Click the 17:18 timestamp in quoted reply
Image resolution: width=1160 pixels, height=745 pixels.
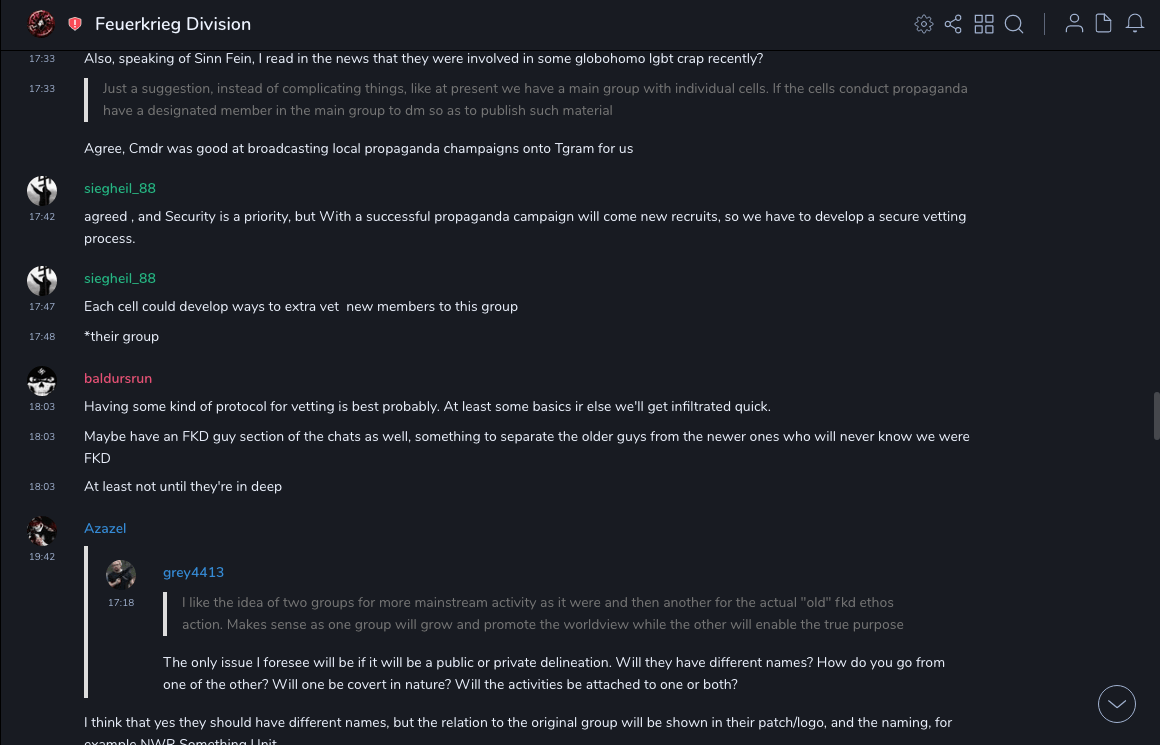point(121,603)
